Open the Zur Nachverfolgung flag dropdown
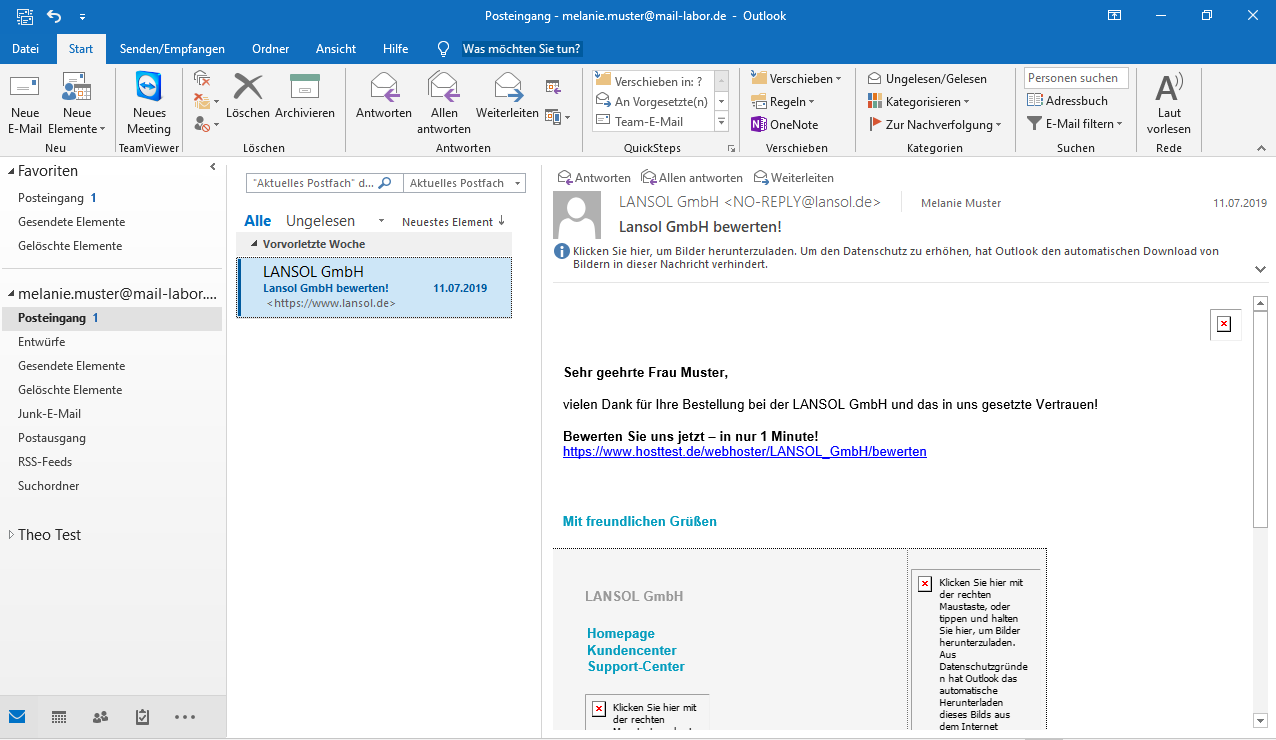1276x740 pixels. [935, 124]
